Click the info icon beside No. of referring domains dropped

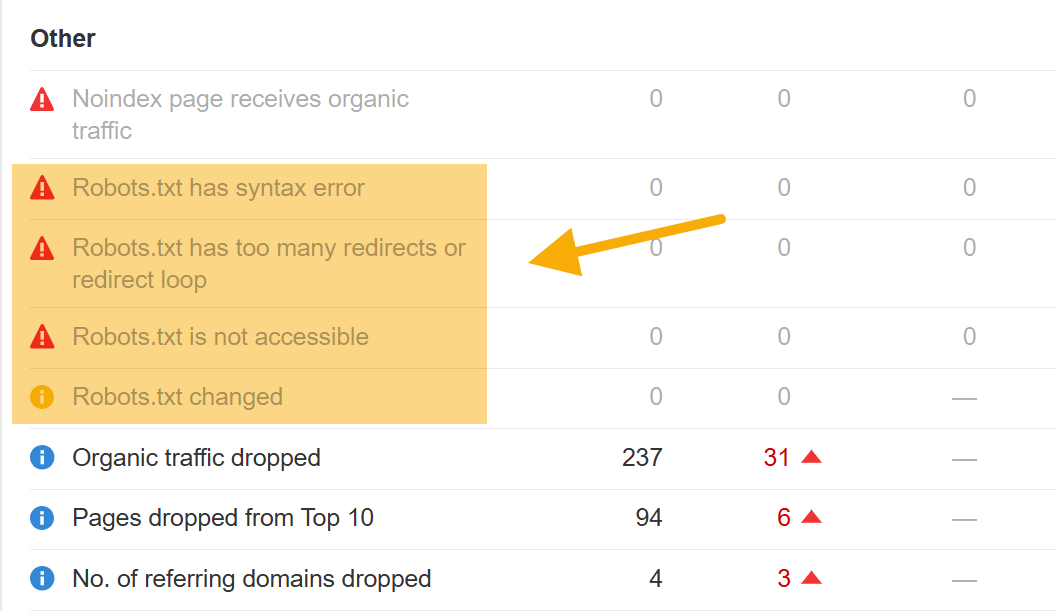pos(41,578)
